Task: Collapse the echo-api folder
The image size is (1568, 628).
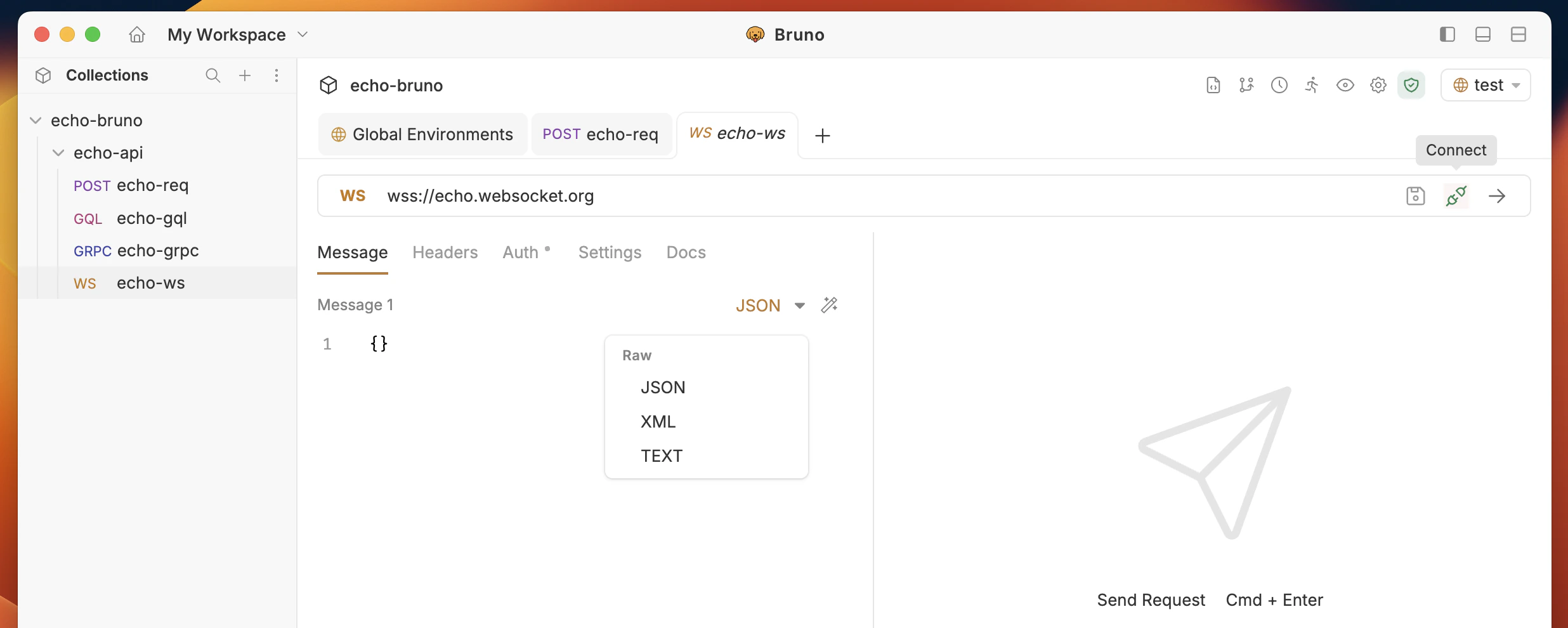Action: point(58,152)
